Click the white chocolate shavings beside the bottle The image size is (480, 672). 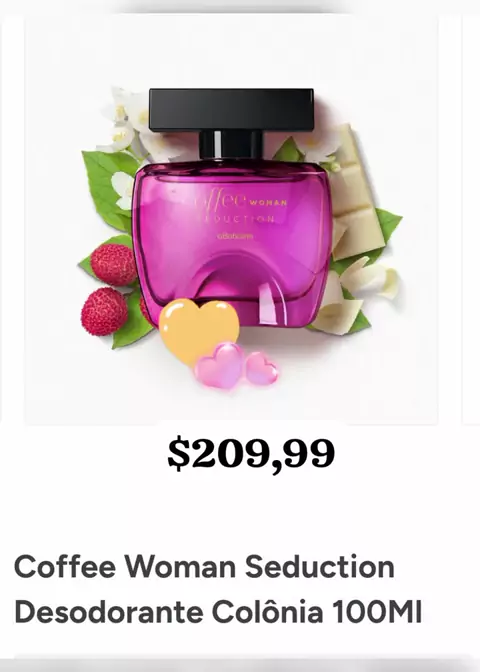tap(360, 296)
